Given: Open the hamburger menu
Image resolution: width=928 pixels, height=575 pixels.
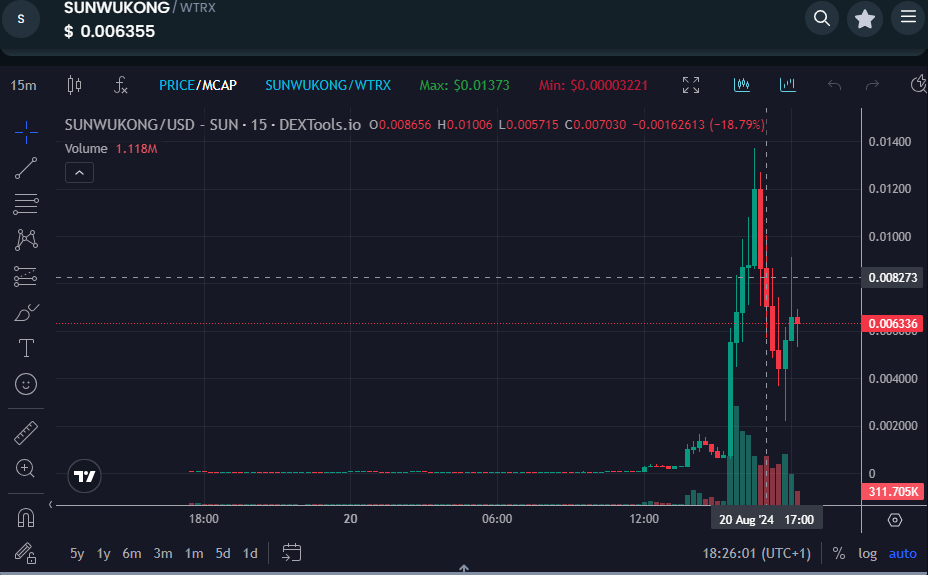Looking at the screenshot, I should [x=908, y=17].
